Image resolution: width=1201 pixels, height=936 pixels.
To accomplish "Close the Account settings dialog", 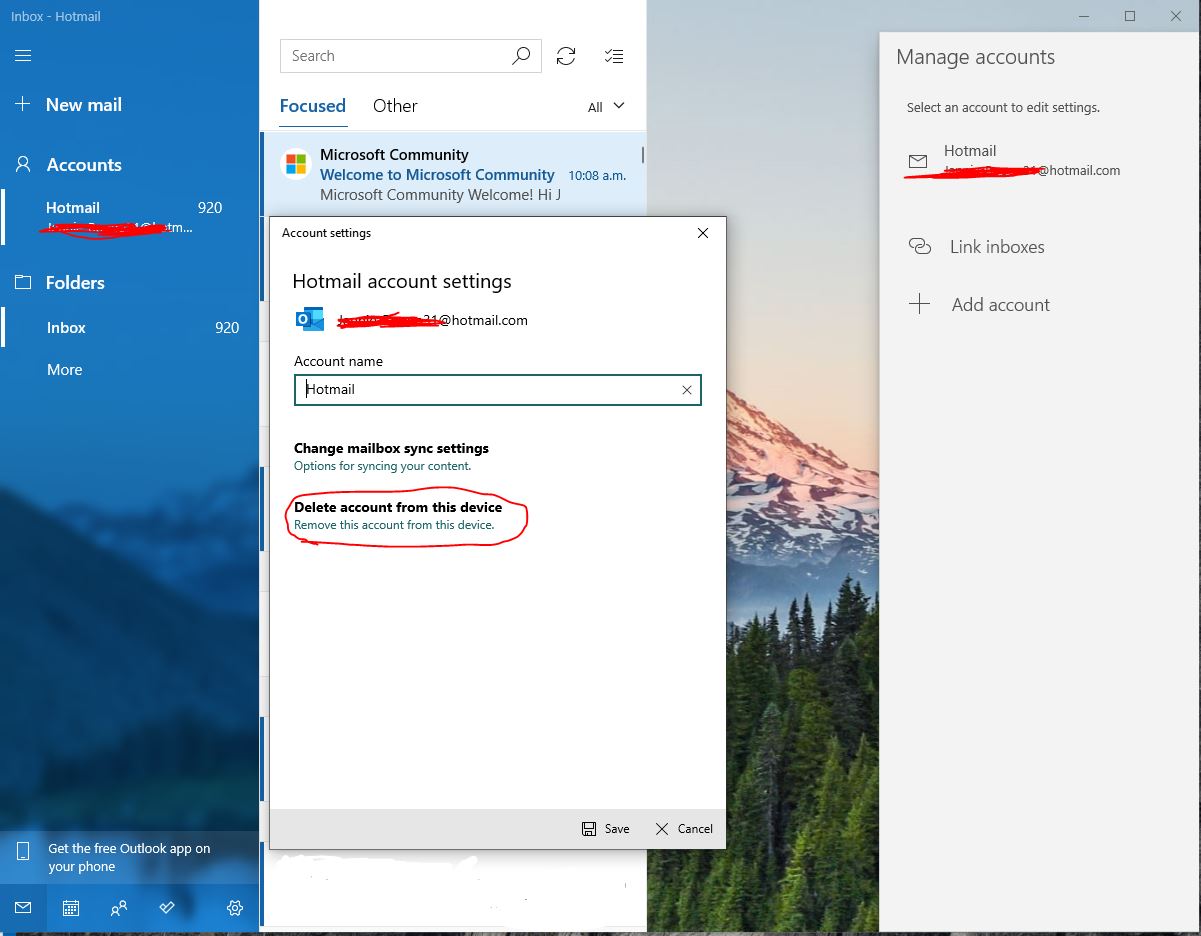I will coord(703,233).
